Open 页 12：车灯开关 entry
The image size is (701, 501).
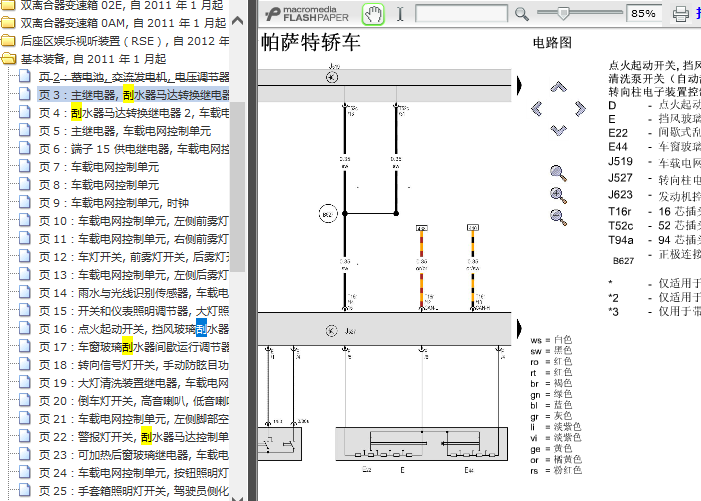(134, 257)
